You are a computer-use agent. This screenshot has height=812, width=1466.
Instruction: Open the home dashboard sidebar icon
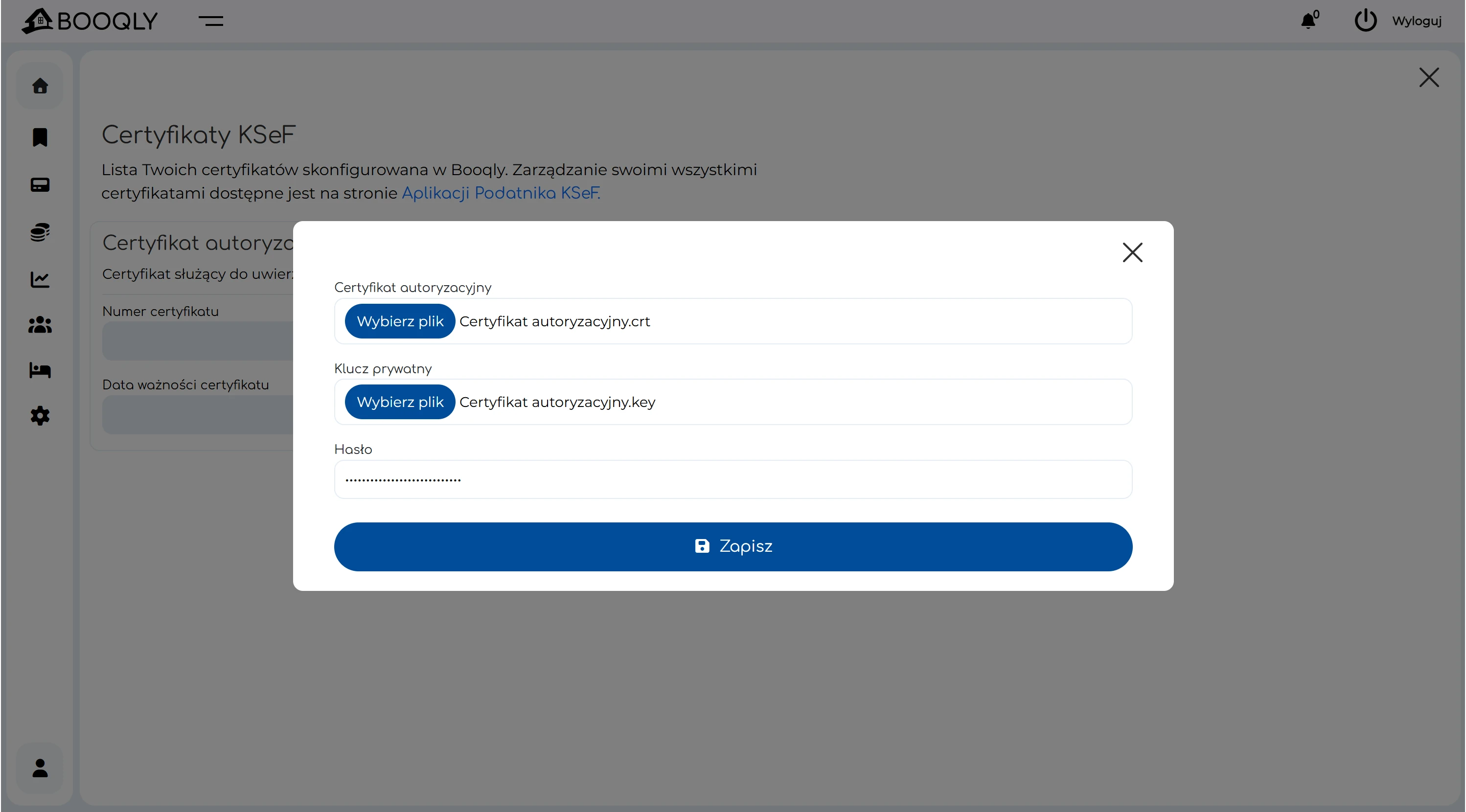tap(40, 86)
